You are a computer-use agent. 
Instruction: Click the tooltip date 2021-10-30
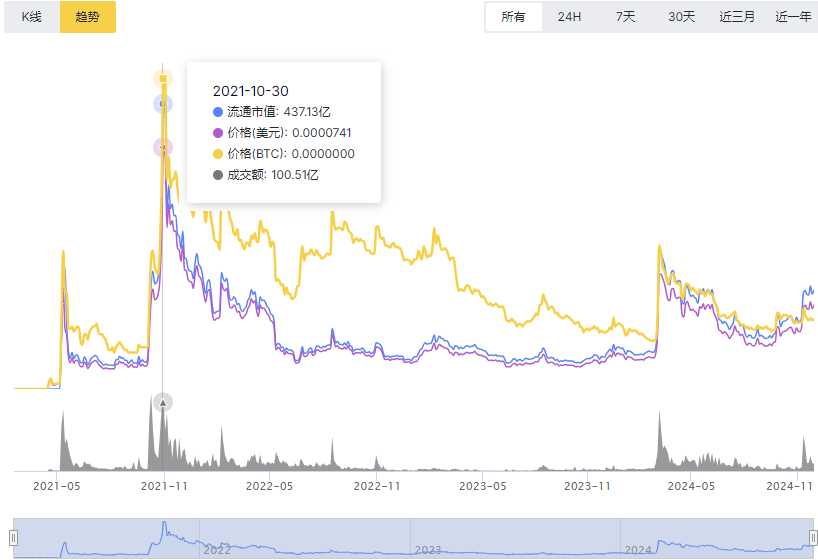250,91
